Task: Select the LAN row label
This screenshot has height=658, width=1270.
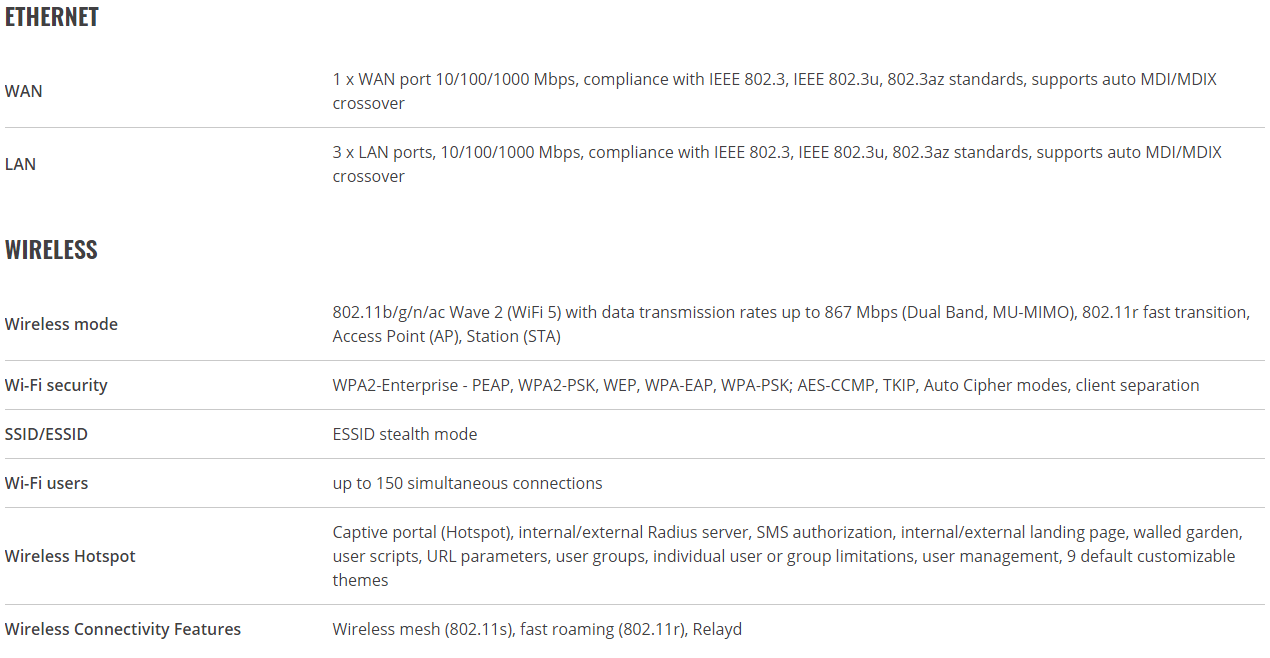Action: [x=20, y=164]
